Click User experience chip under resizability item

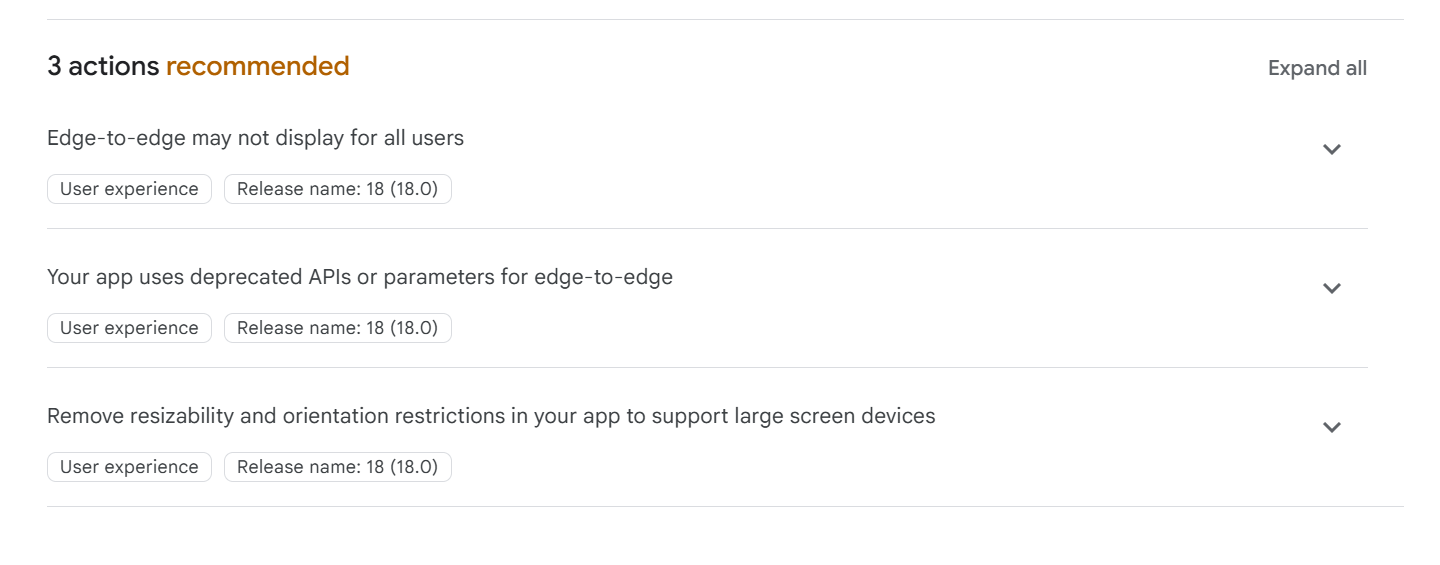(x=129, y=467)
